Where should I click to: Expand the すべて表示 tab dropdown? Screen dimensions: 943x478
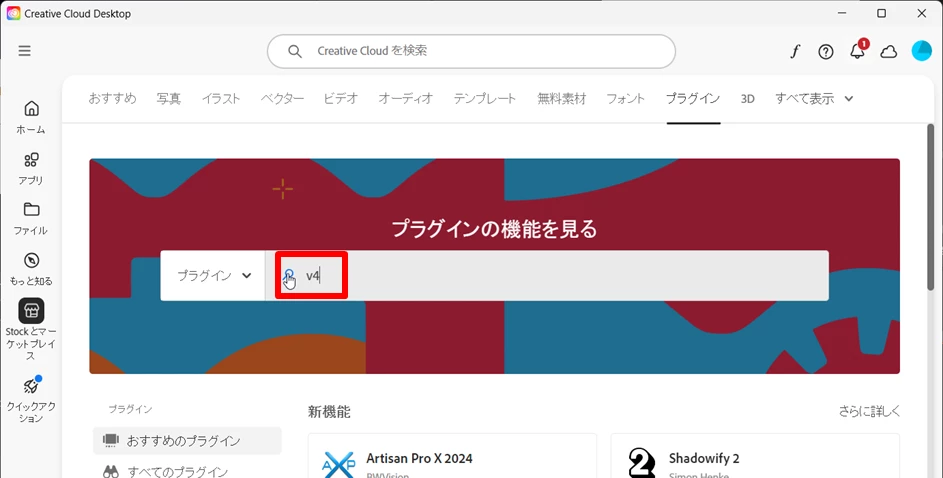tap(814, 99)
